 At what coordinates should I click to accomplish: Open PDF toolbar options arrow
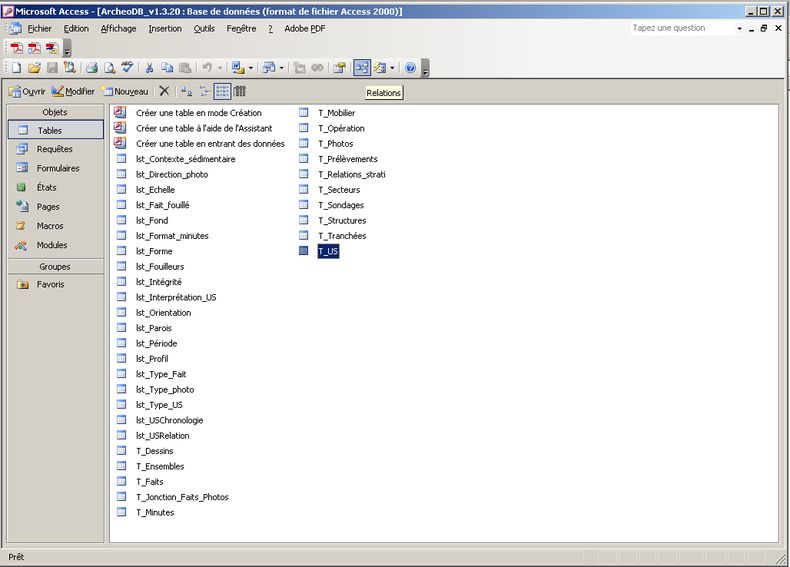(68, 49)
